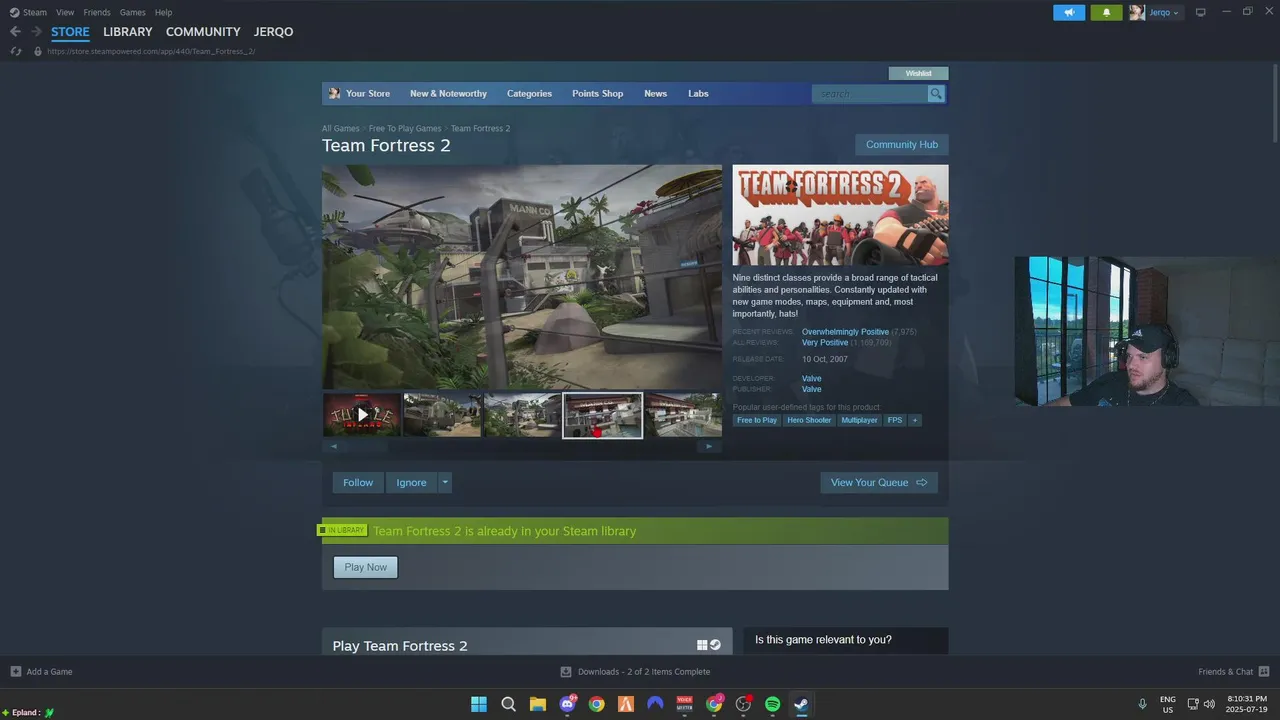Switch to the STORE tab
This screenshot has height=720, width=1280.
pos(70,32)
